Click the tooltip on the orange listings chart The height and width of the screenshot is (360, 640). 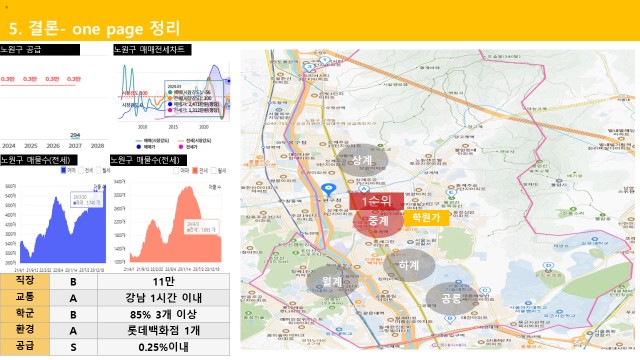coord(202,227)
